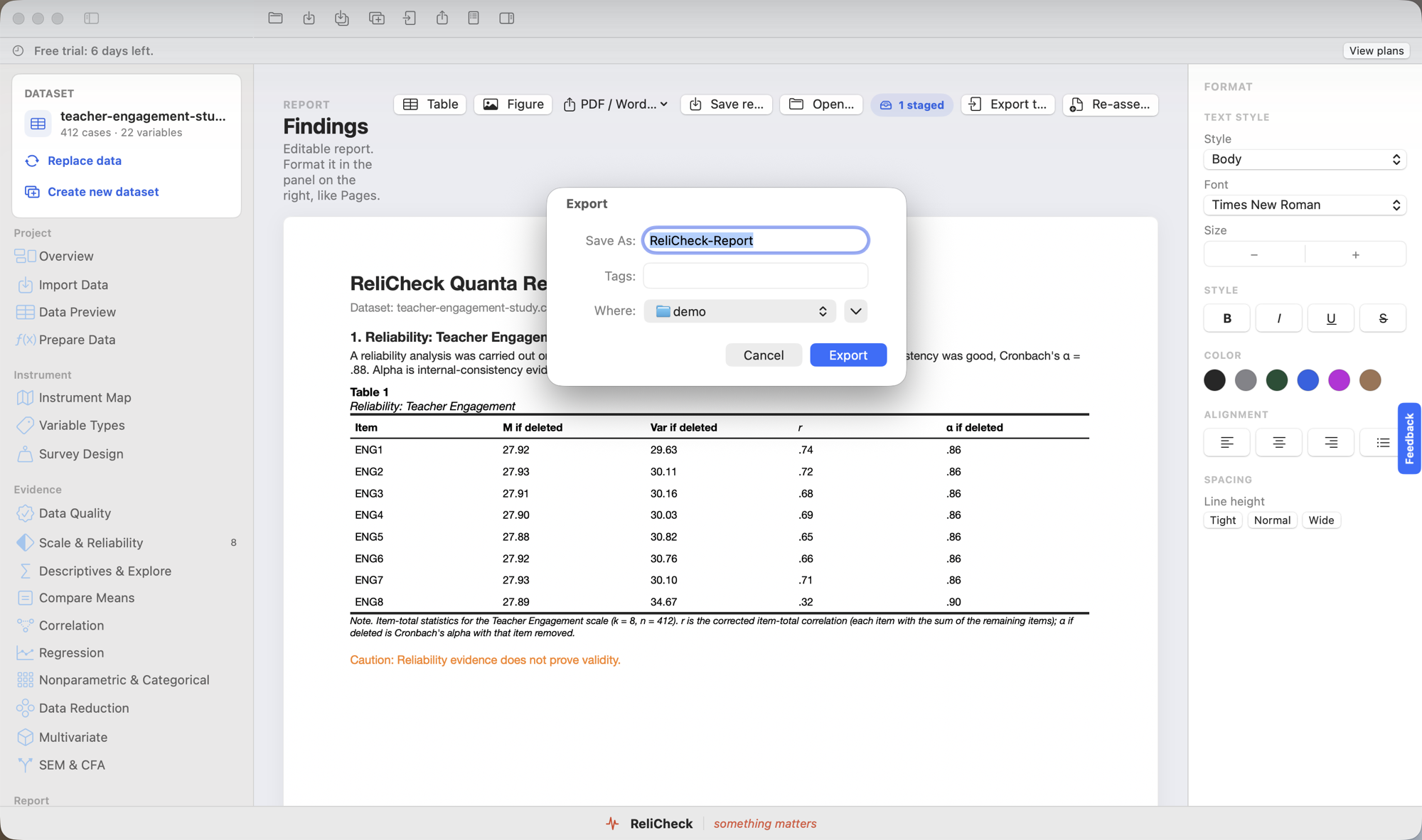Click the Tags input field
Screen dimensions: 1422x840
[755, 276]
